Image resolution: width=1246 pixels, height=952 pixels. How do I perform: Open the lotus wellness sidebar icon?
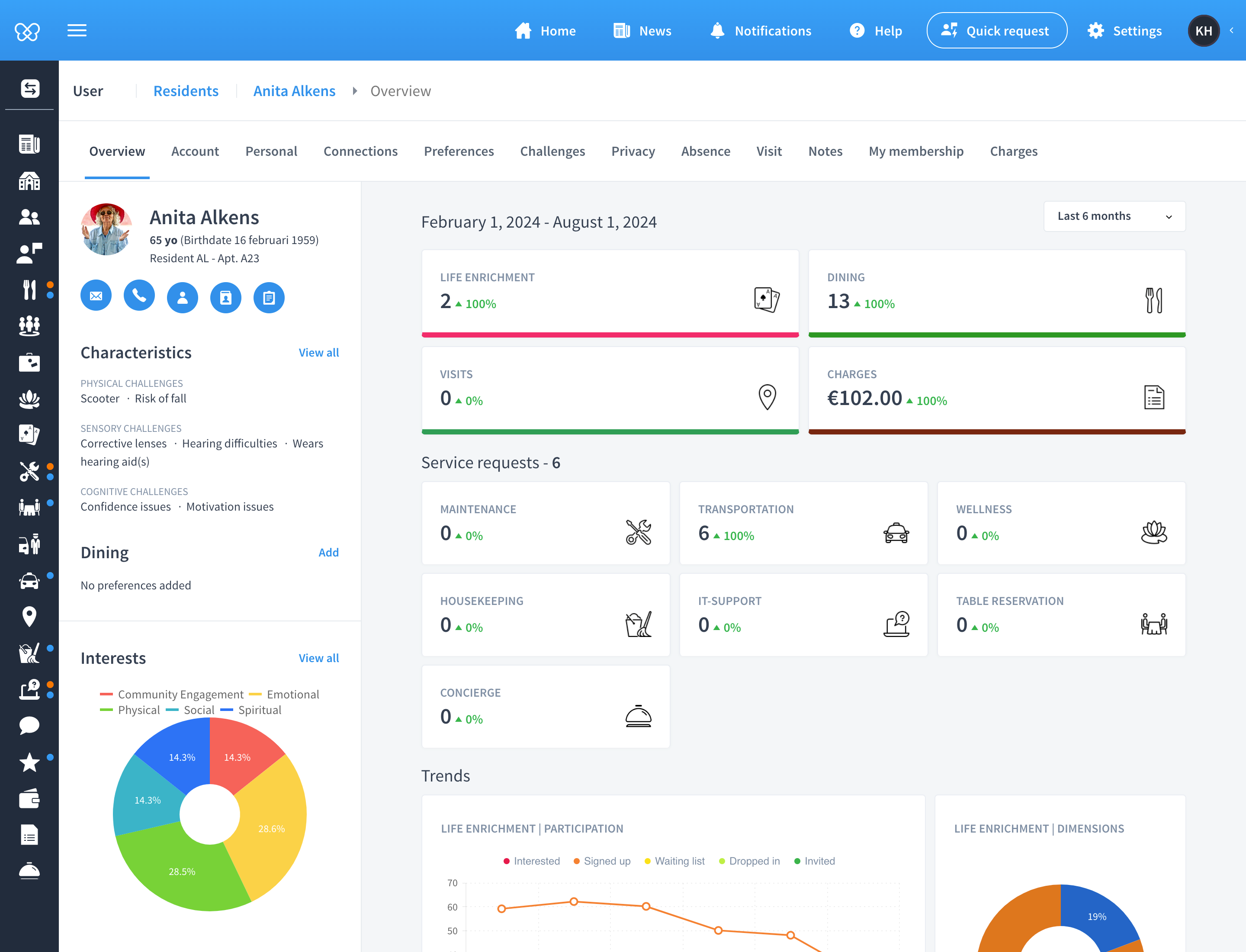(x=29, y=399)
